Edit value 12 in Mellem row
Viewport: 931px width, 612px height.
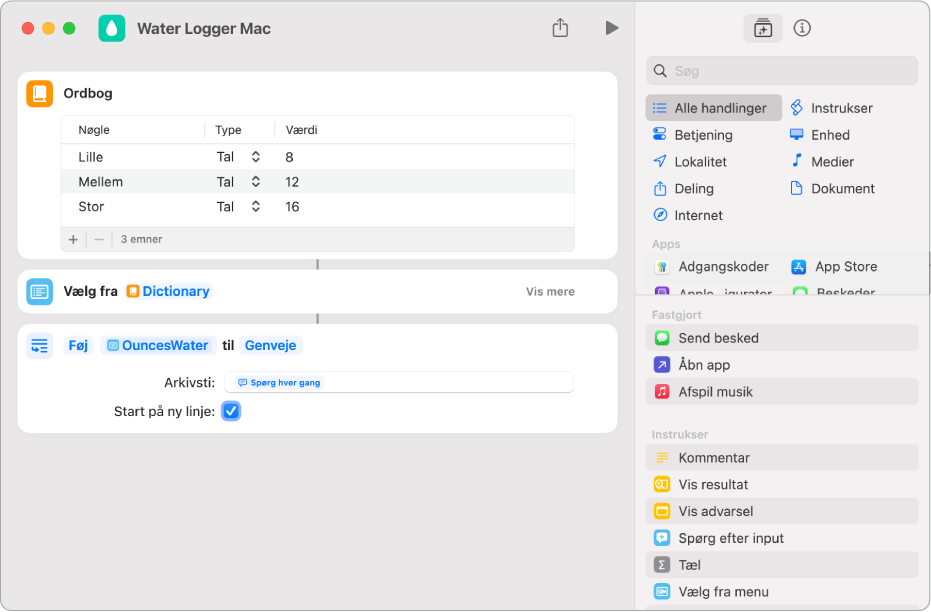coord(292,182)
